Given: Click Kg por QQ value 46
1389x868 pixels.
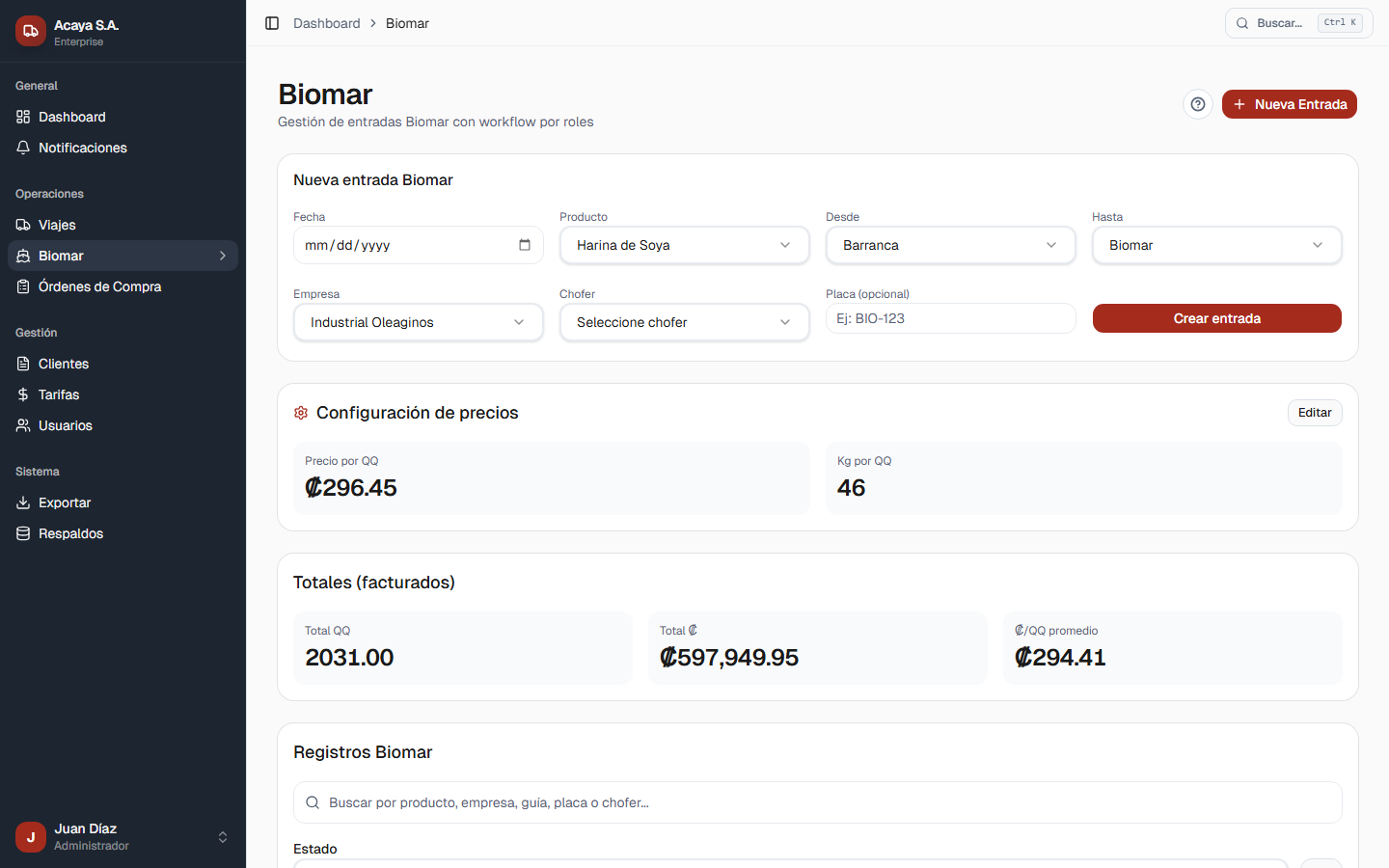Looking at the screenshot, I should [x=852, y=488].
